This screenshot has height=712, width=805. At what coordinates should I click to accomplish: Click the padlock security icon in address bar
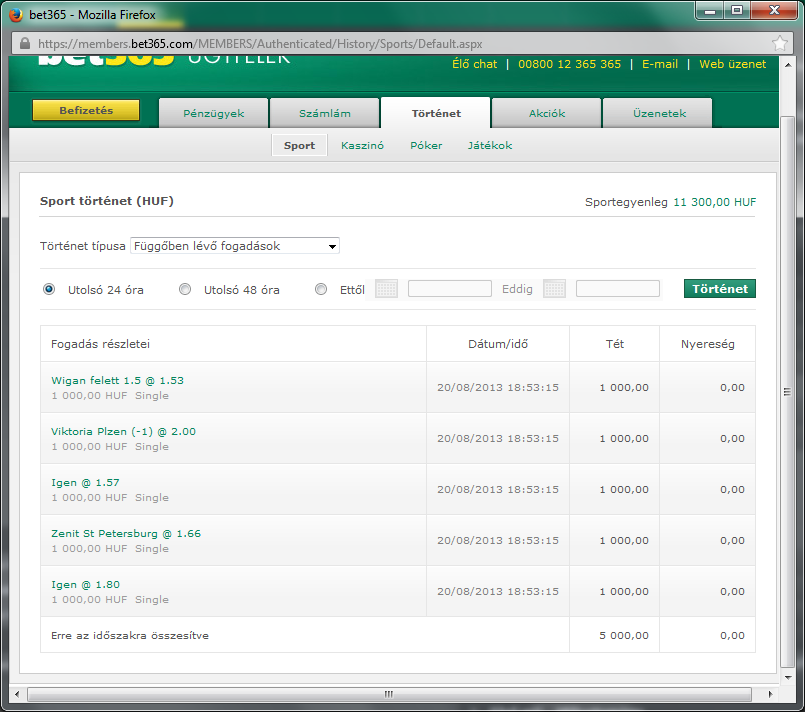(24, 44)
